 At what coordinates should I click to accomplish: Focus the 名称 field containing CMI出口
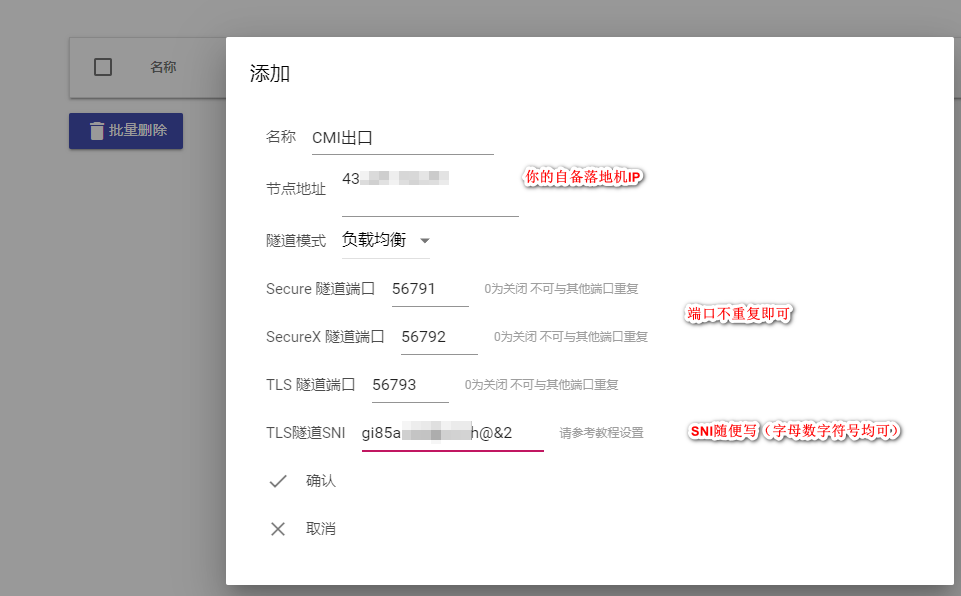[x=403, y=138]
